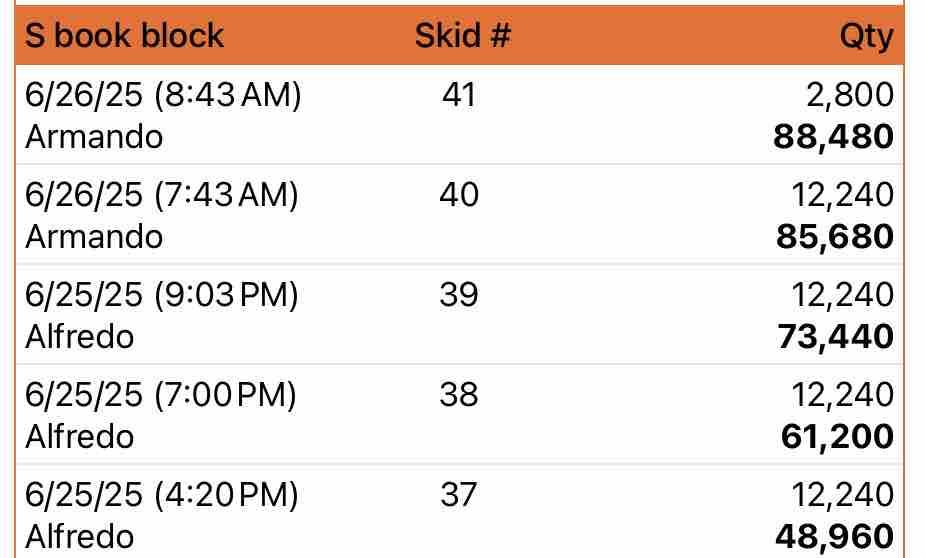Click skid number 41
Viewport: 925px width, 558px height.
point(458,95)
